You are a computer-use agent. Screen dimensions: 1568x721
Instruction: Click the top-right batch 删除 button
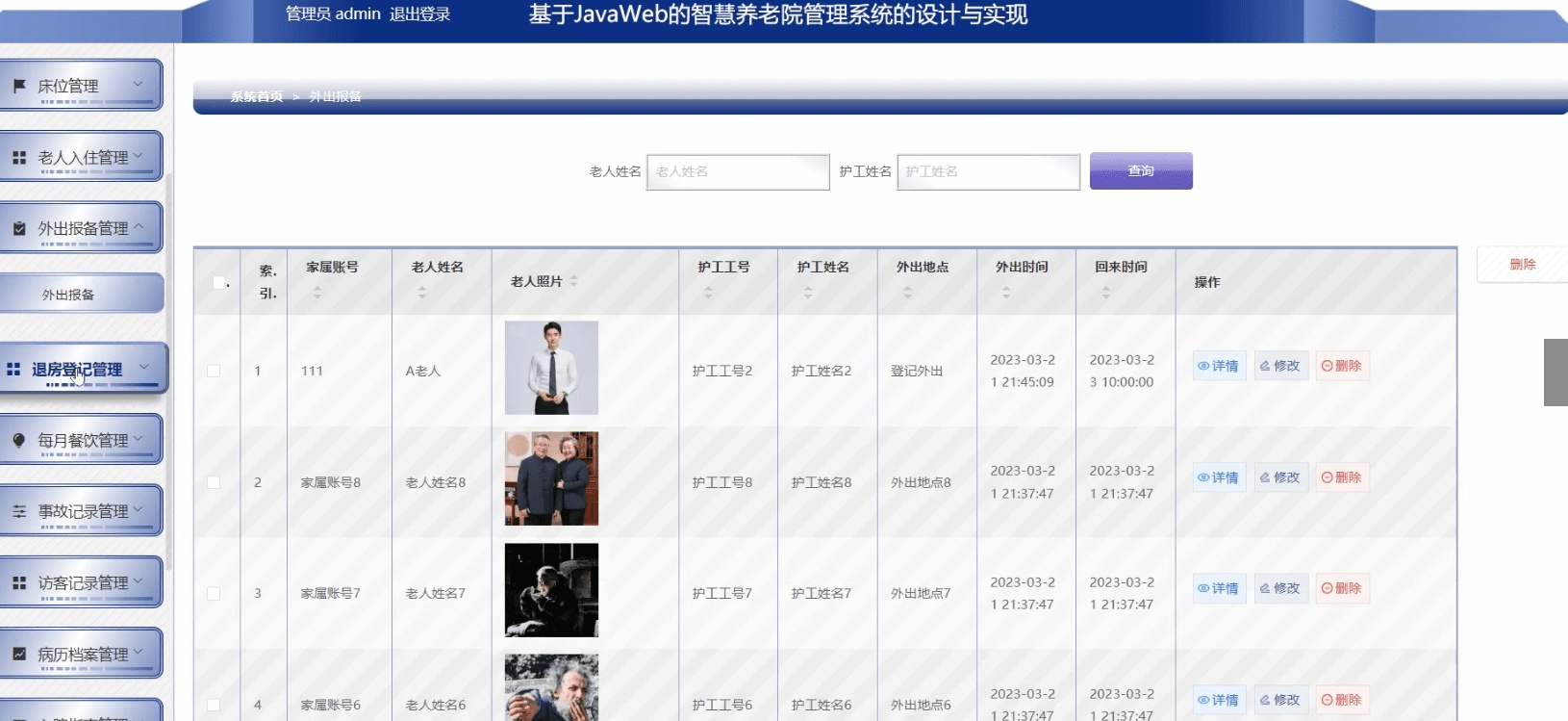pyautogui.click(x=1522, y=264)
